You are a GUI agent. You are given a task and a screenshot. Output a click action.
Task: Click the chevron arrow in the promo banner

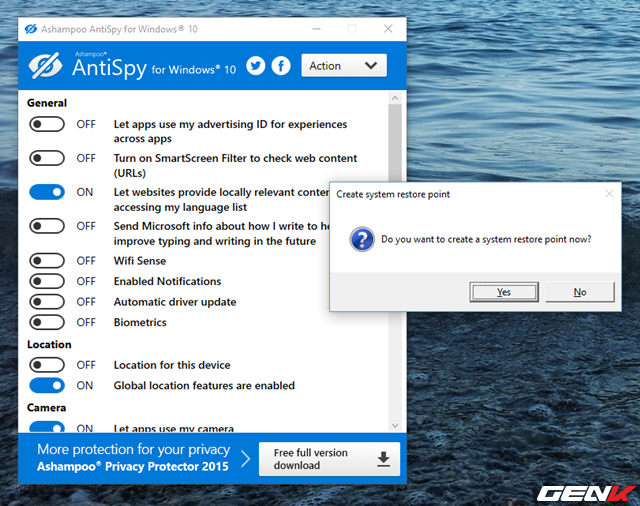point(246,459)
